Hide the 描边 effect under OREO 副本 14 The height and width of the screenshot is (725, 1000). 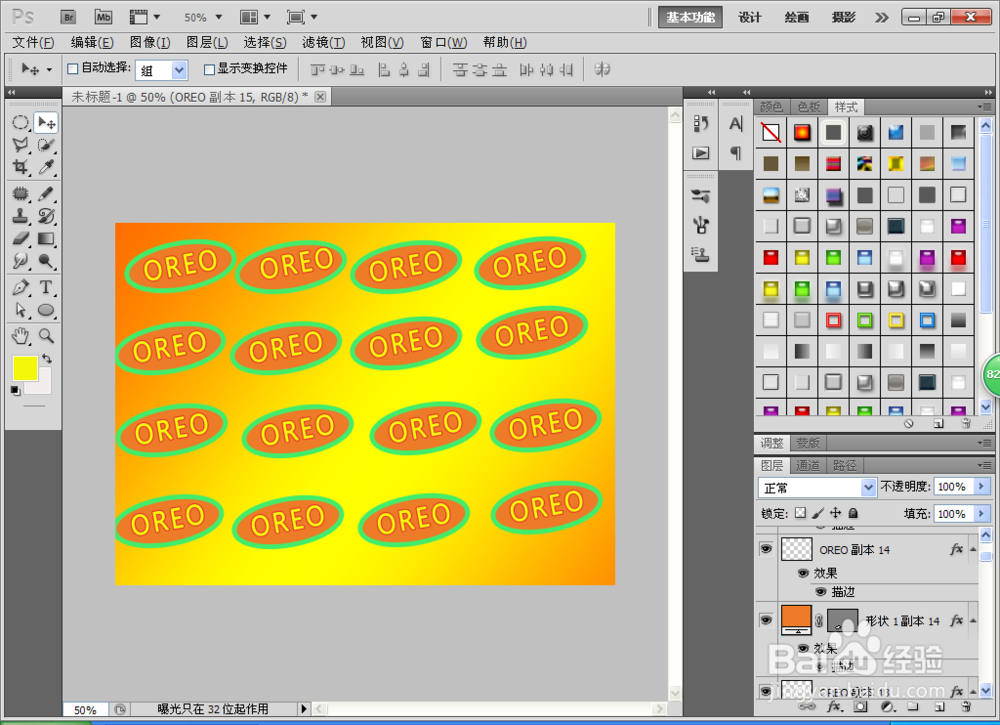click(x=821, y=592)
